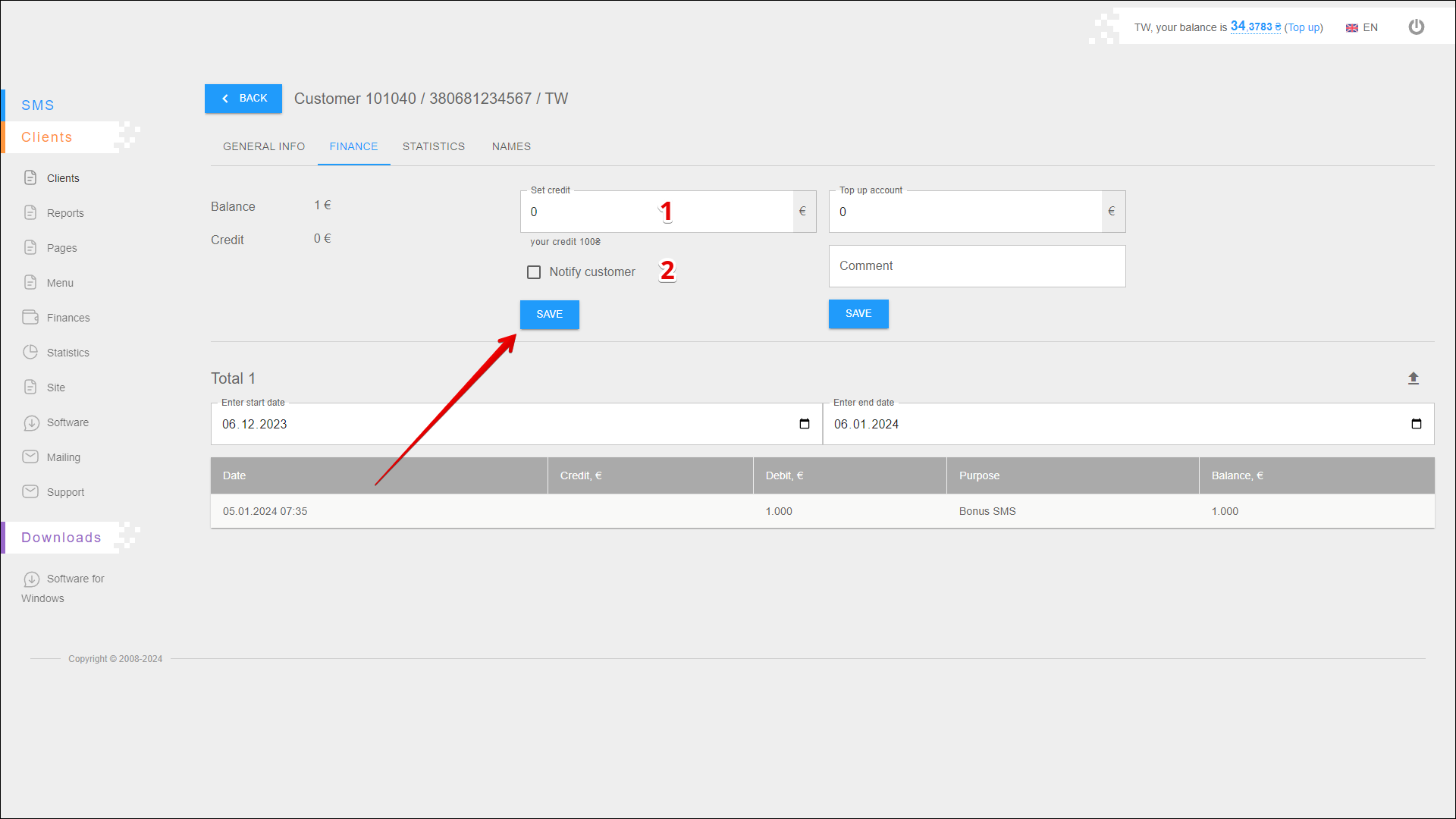Screen dimensions: 1456x819
Task: Click the Back button
Action: tap(243, 99)
